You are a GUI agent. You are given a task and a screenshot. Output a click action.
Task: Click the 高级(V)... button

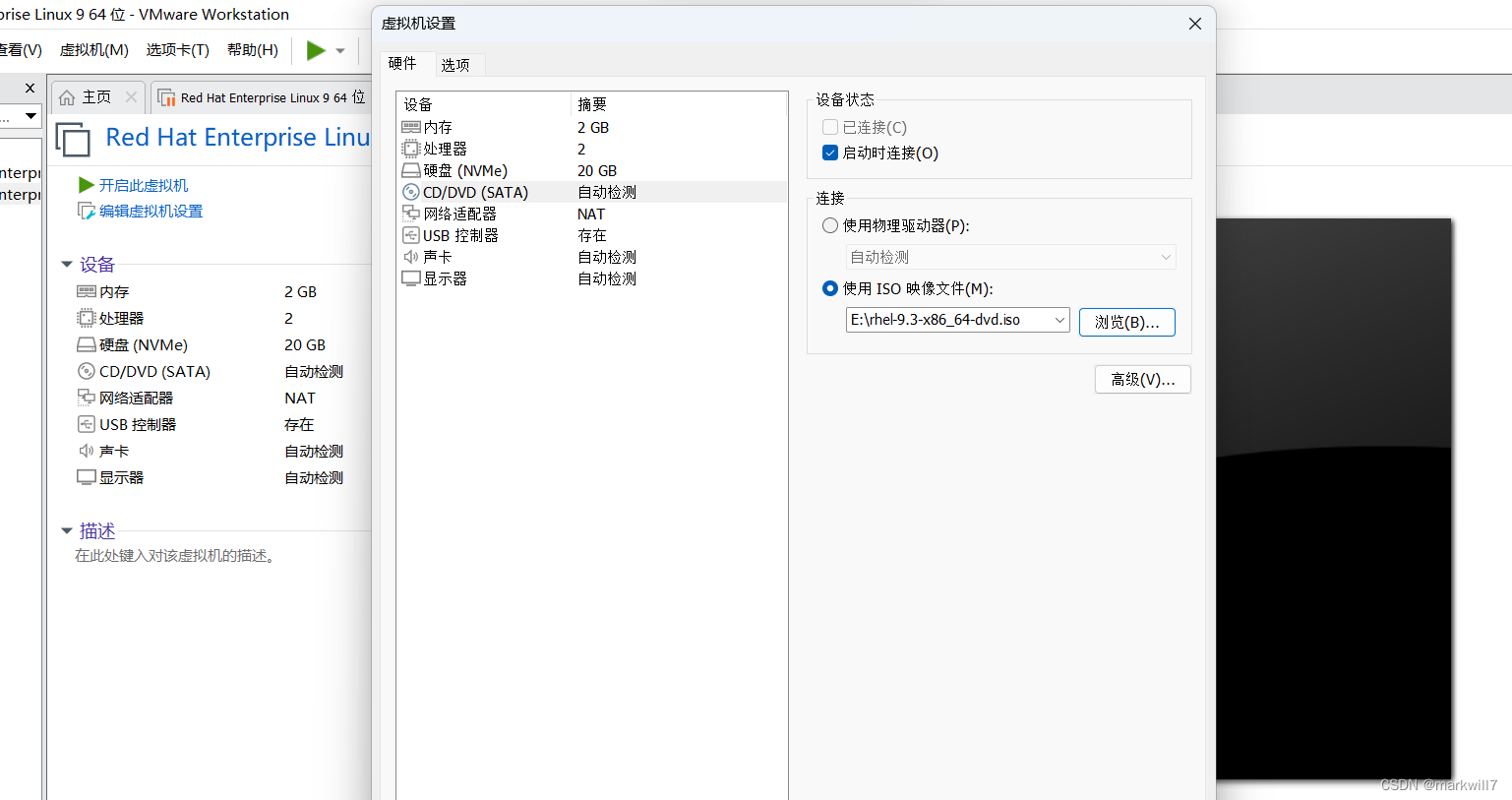point(1143,380)
